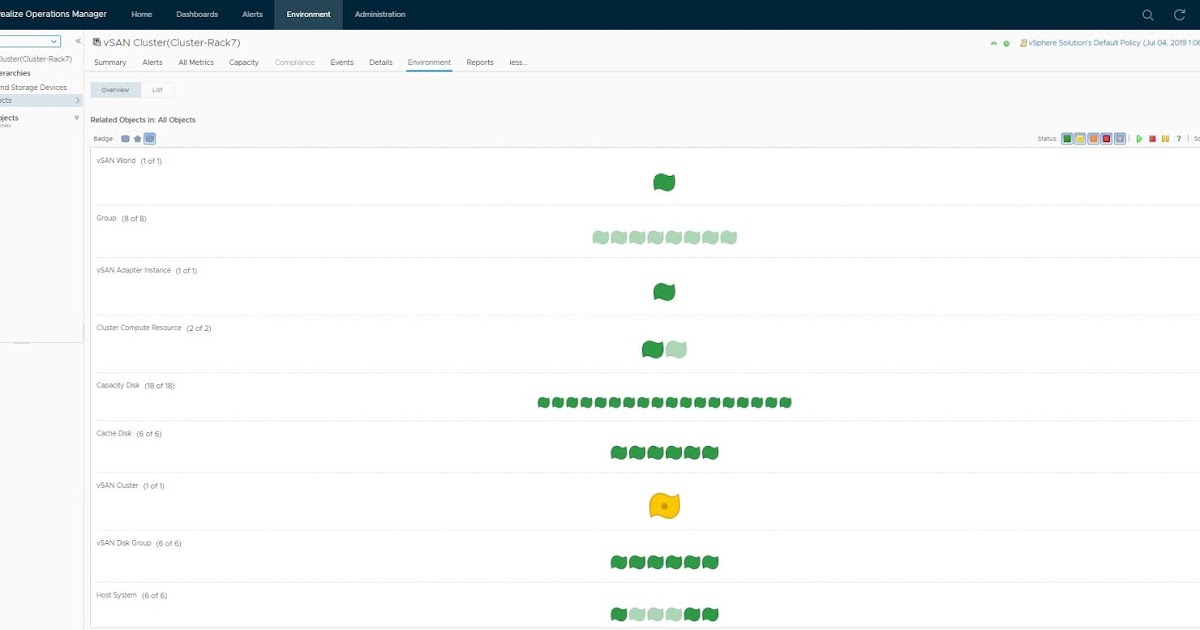Select the Environment tab under vSAN Cluster
Image resolution: width=1200 pixels, height=630 pixels.
click(x=429, y=62)
